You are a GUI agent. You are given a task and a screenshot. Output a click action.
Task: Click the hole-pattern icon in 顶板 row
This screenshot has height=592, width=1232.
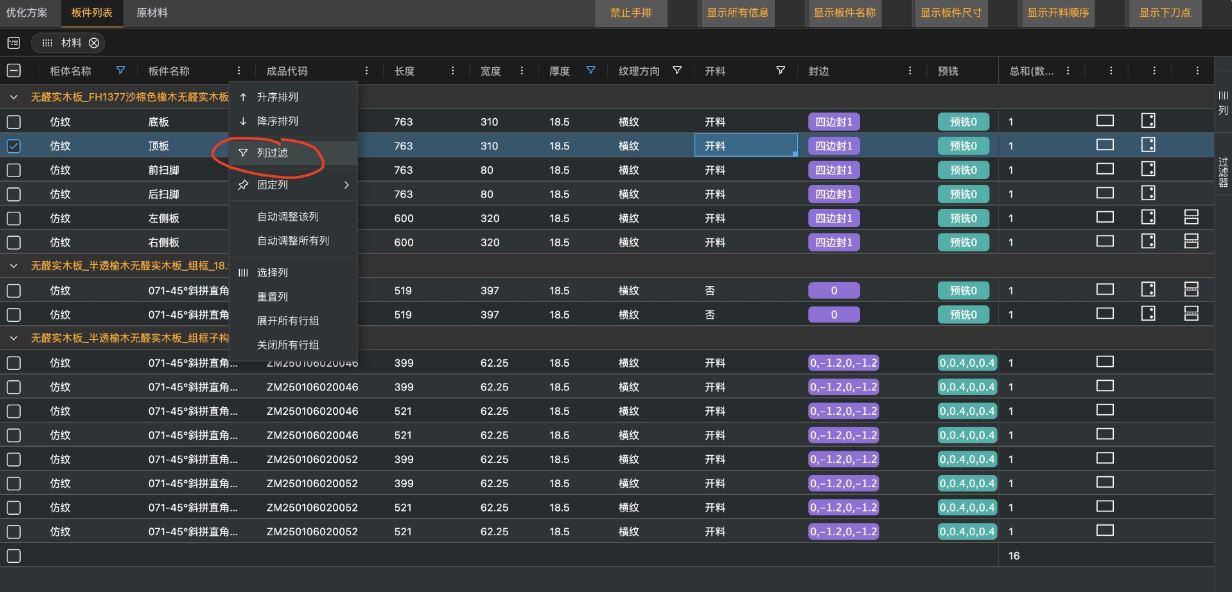tap(1148, 145)
